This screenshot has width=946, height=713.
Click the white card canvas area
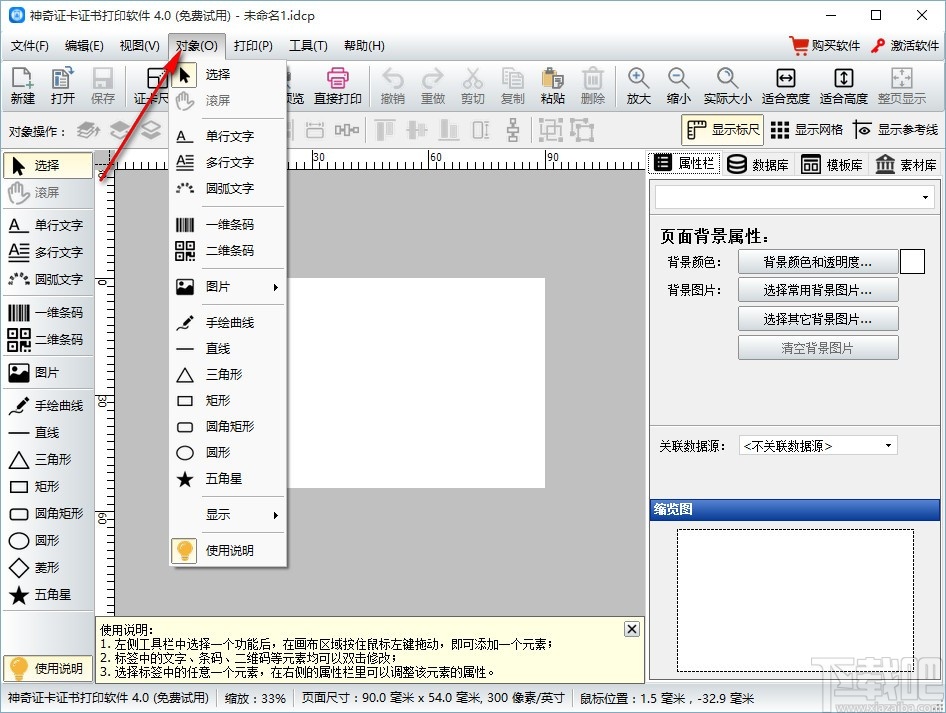(x=417, y=383)
